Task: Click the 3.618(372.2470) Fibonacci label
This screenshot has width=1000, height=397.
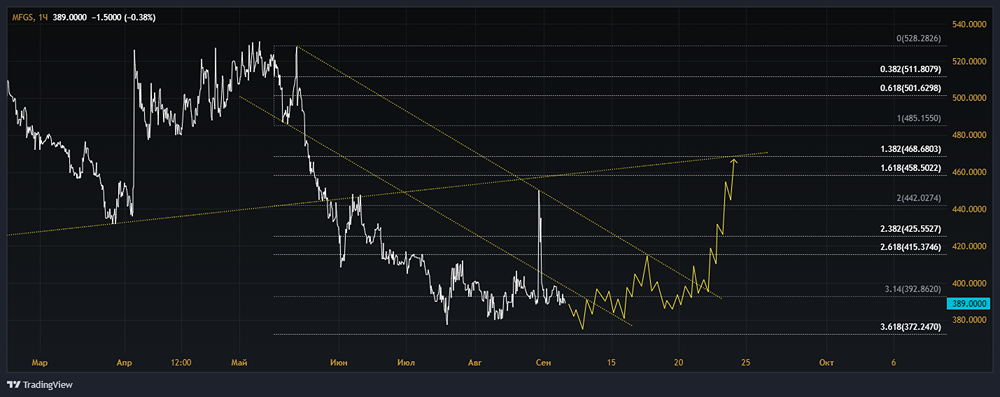Action: pos(911,326)
